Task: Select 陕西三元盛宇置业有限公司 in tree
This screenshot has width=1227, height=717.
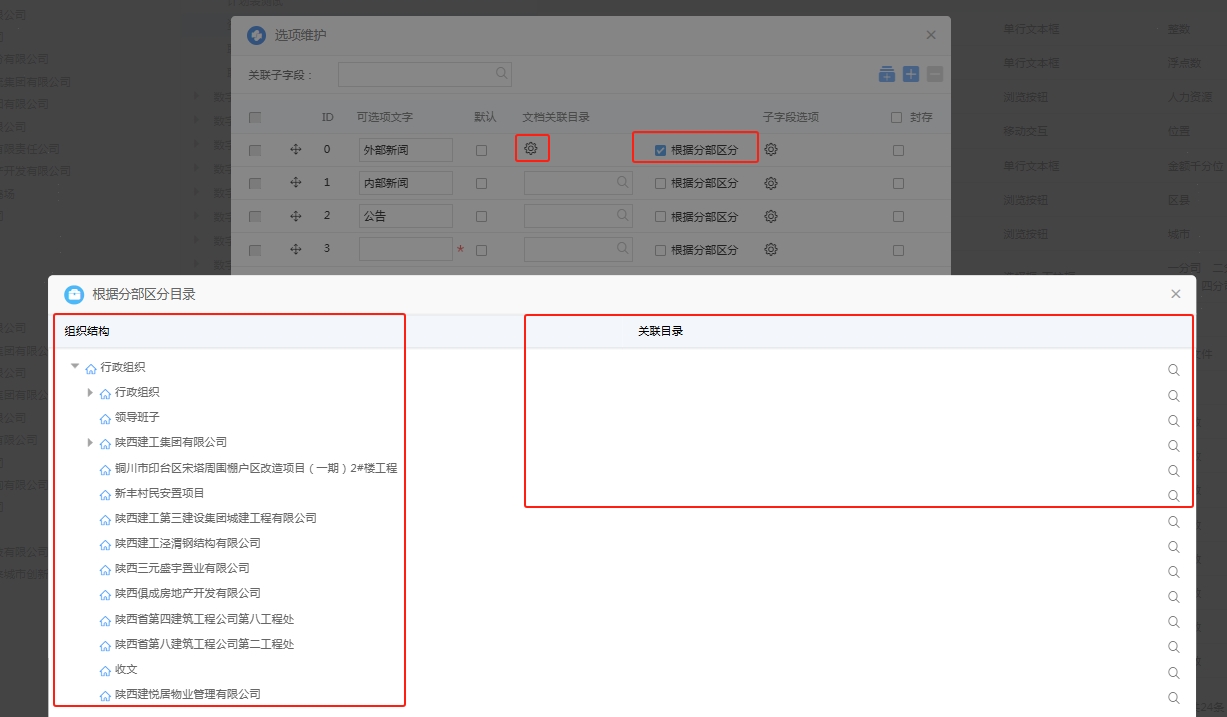Action: (182, 569)
